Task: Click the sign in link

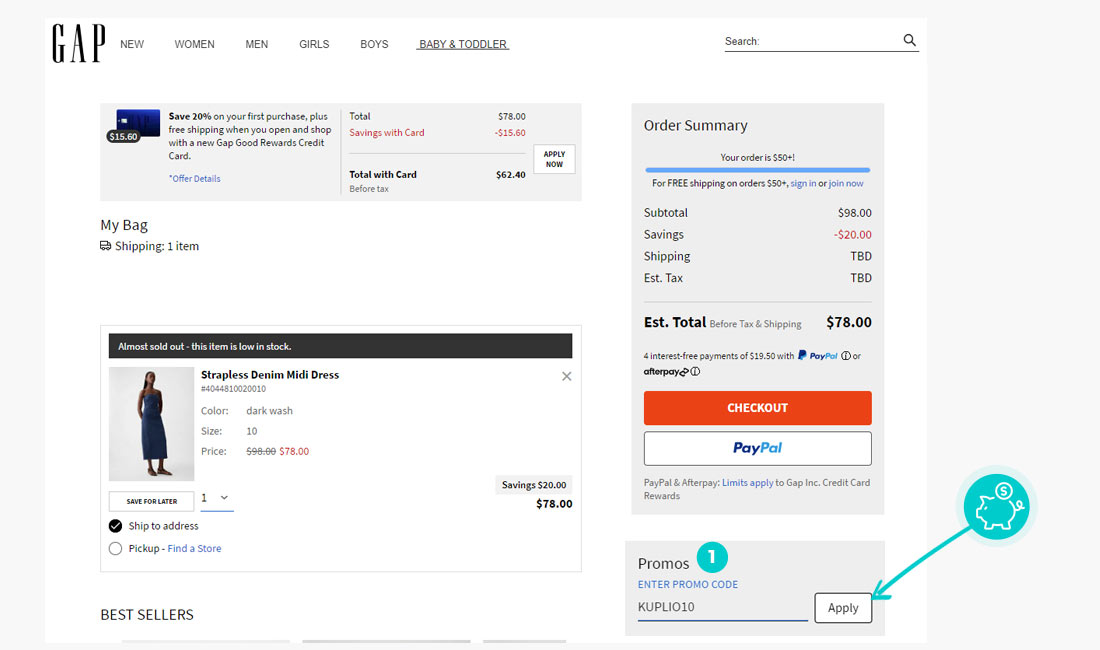Action: [x=803, y=184]
